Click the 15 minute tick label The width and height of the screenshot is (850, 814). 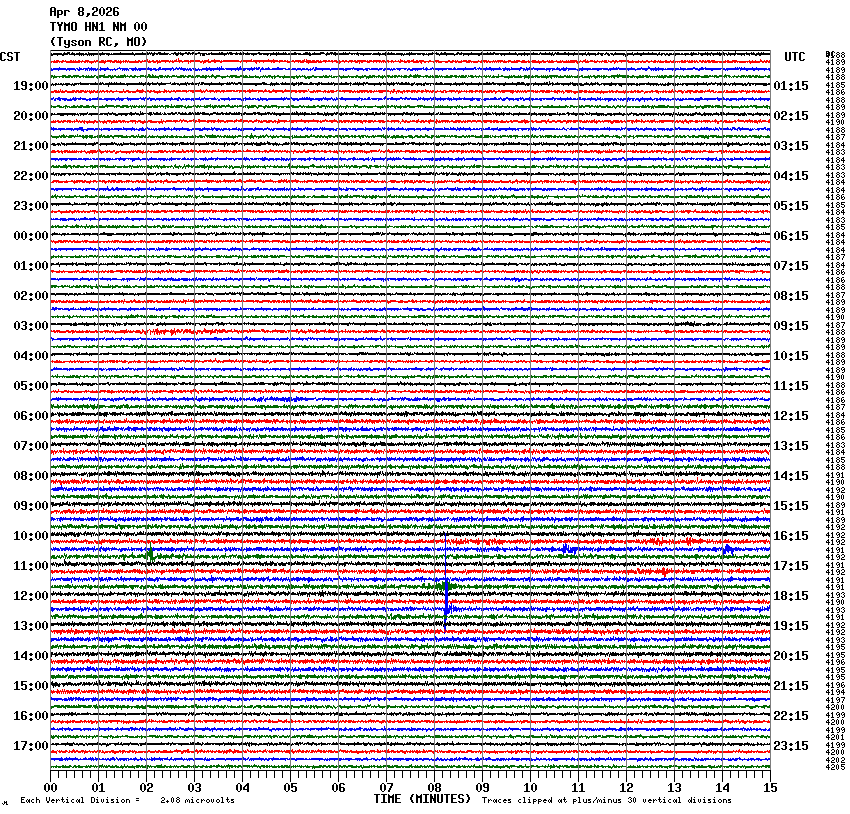point(769,788)
